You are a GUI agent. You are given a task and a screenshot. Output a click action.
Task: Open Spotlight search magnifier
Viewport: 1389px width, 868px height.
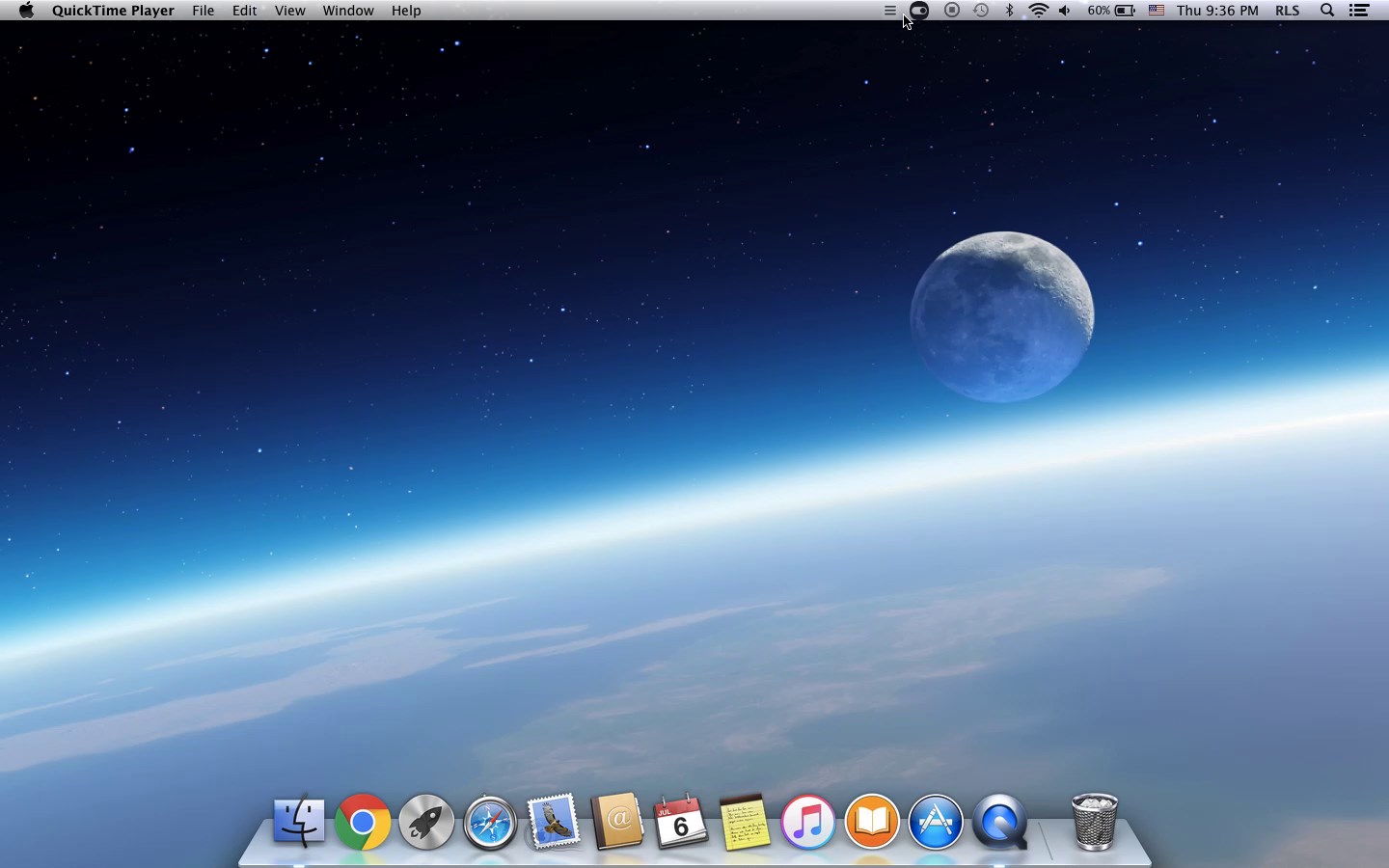coord(1327,11)
